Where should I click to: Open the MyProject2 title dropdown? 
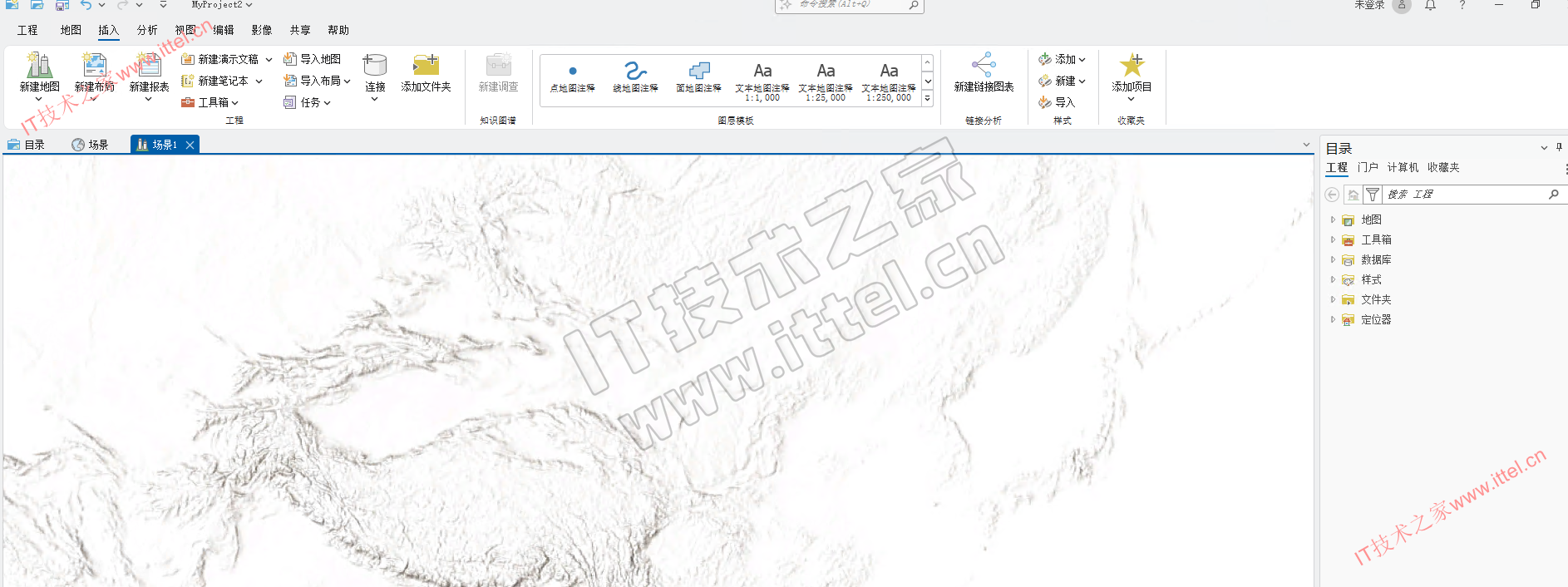click(x=249, y=5)
